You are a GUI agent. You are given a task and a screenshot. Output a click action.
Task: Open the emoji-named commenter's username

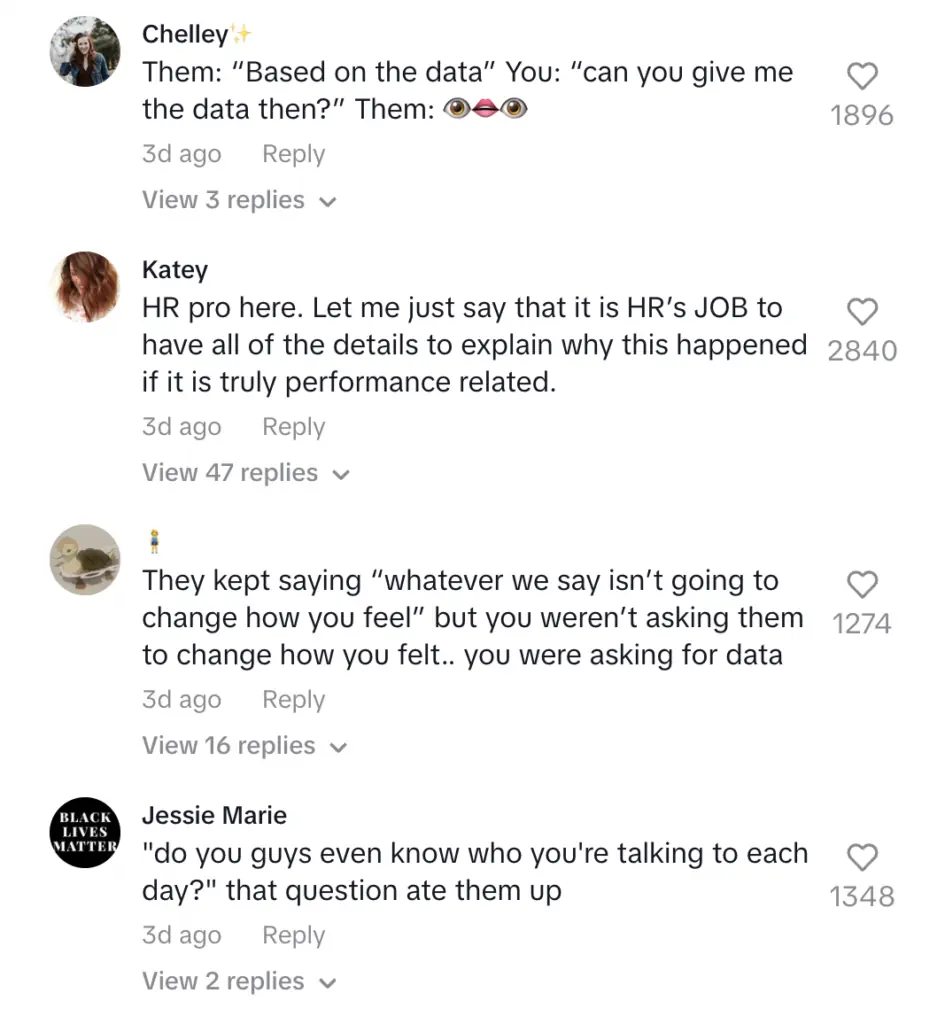154,543
